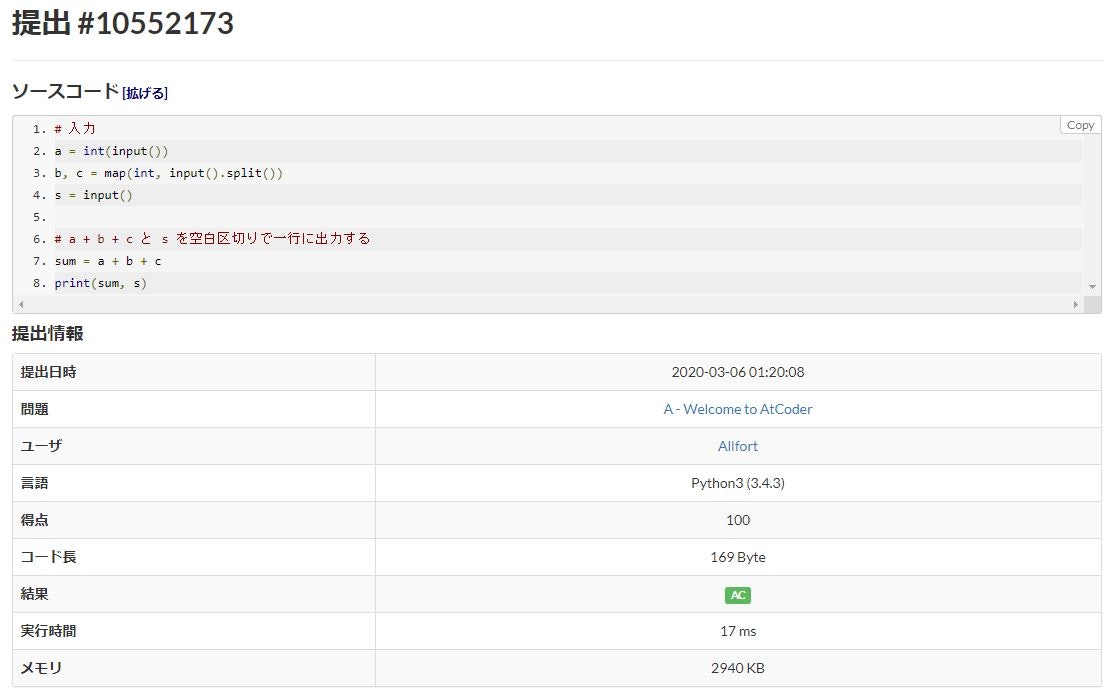Click the memory value 2940 KB
This screenshot has width=1116, height=699.
pyautogui.click(x=737, y=668)
